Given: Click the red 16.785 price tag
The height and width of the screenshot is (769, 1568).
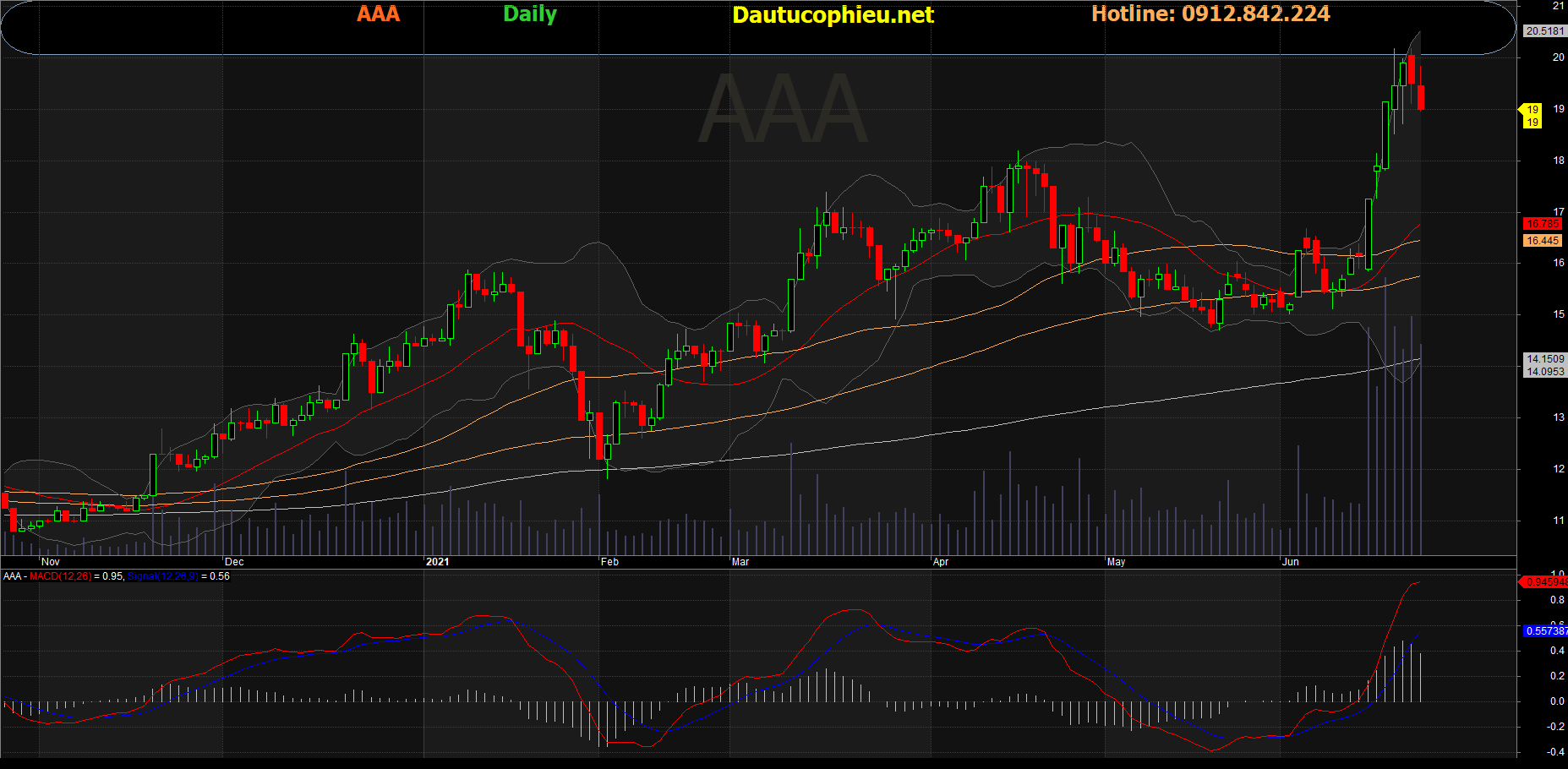Looking at the screenshot, I should (1543, 224).
